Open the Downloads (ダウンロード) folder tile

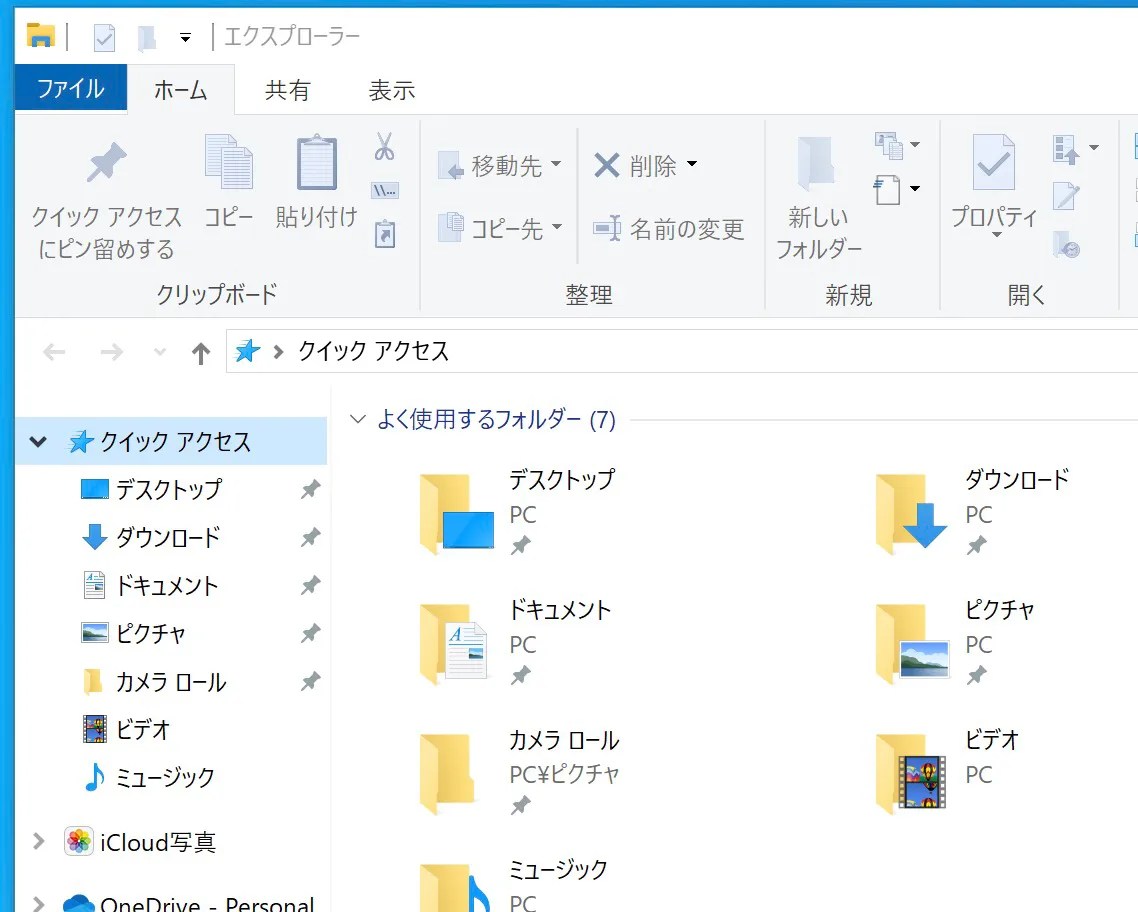[974, 512]
